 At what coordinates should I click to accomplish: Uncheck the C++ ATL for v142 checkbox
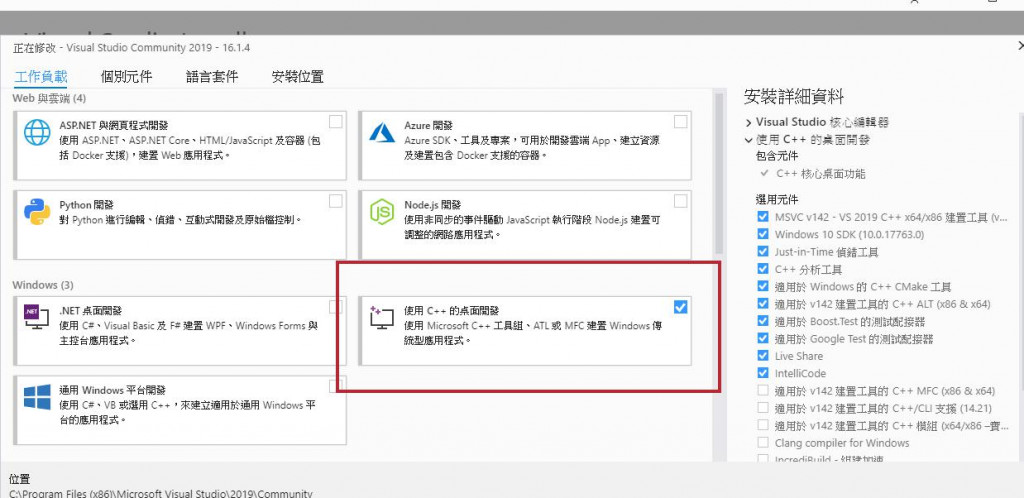pos(763,303)
